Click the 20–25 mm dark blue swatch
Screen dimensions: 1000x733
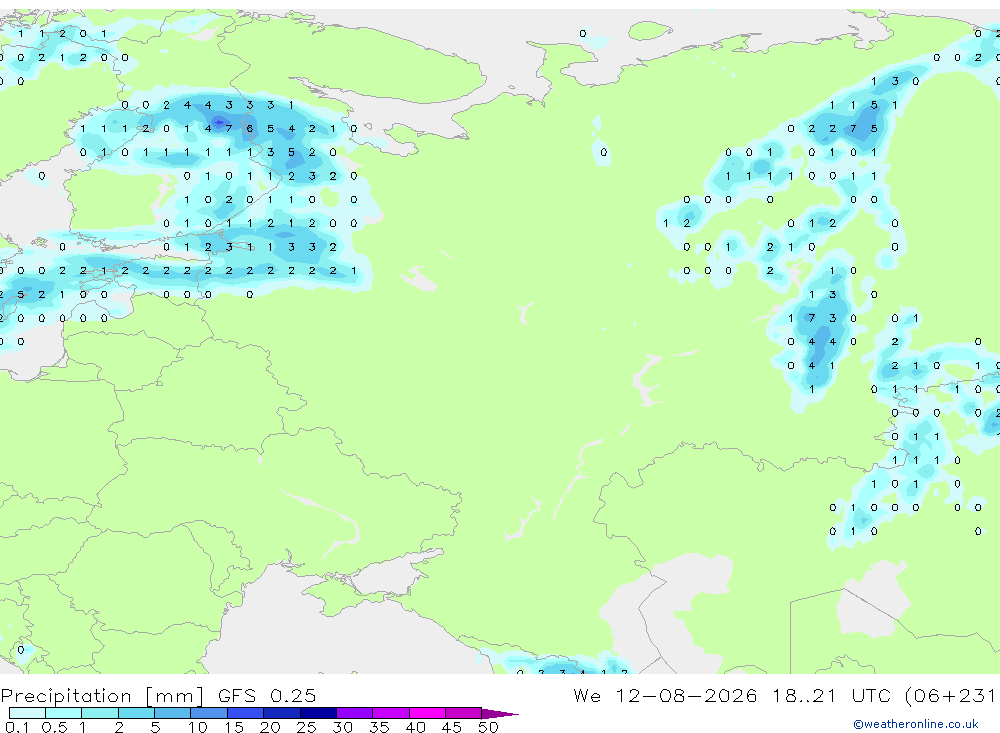pyautogui.click(x=282, y=713)
